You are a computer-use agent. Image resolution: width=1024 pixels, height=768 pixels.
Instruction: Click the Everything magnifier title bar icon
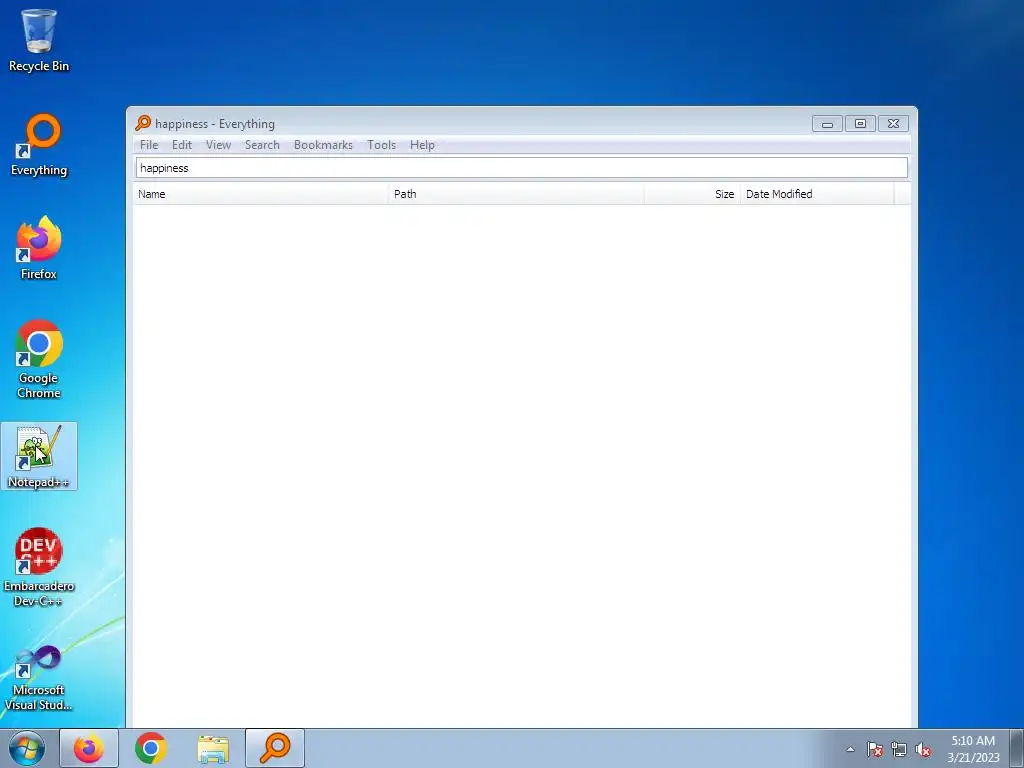pyautogui.click(x=143, y=123)
